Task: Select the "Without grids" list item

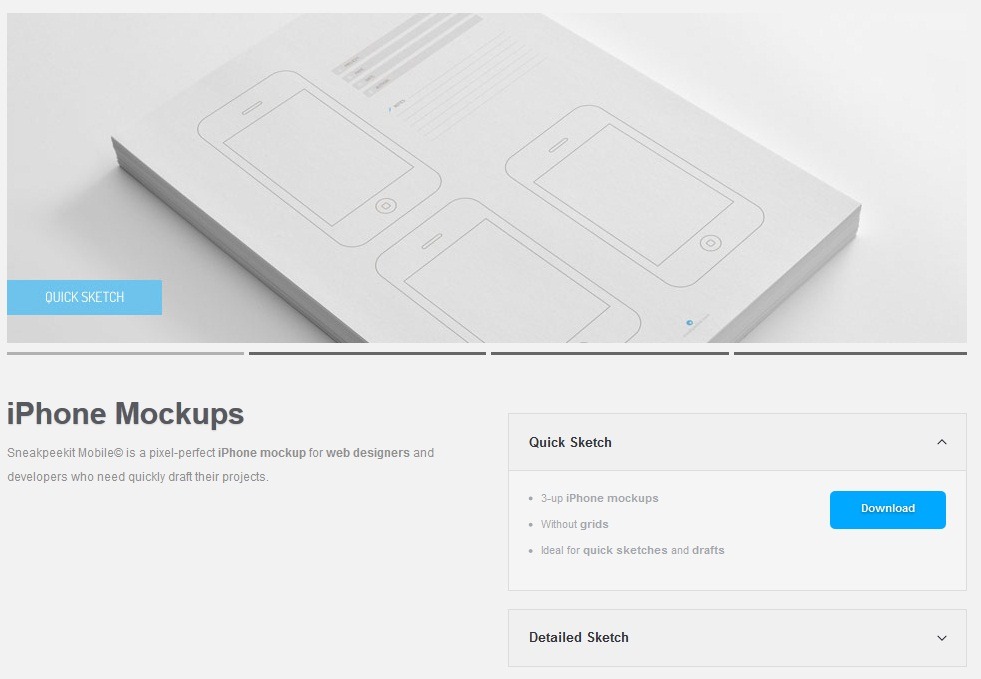Action: (574, 524)
